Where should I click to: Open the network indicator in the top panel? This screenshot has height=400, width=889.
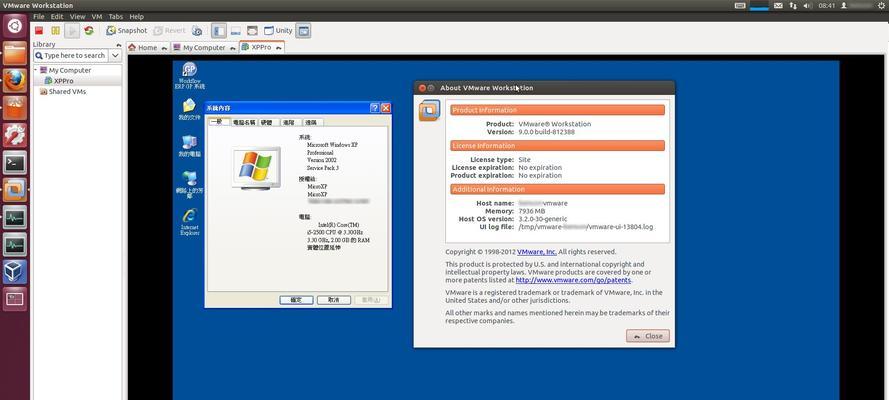793,5
